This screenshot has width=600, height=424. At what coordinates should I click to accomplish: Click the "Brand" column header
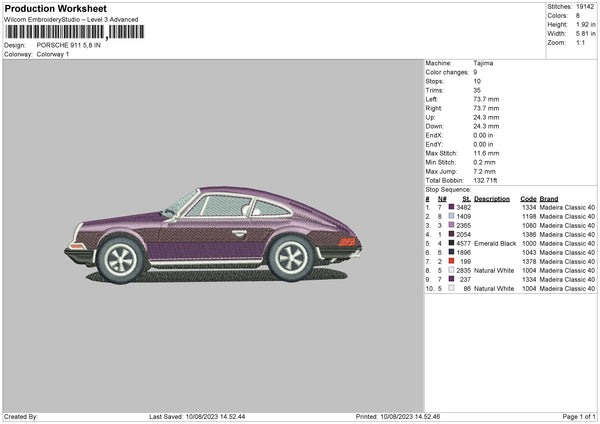tap(549, 198)
